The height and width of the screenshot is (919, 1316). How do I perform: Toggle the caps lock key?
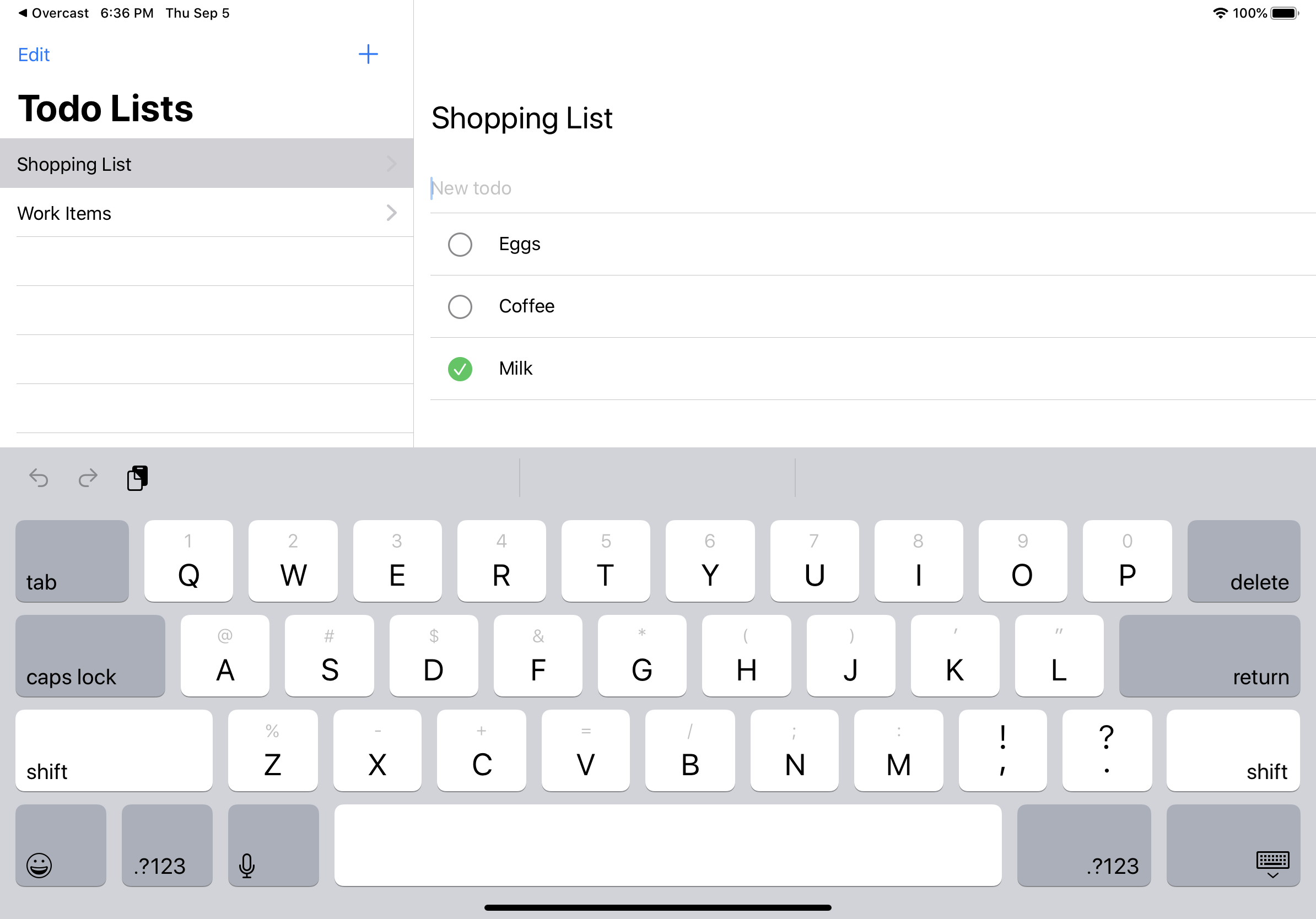point(90,656)
